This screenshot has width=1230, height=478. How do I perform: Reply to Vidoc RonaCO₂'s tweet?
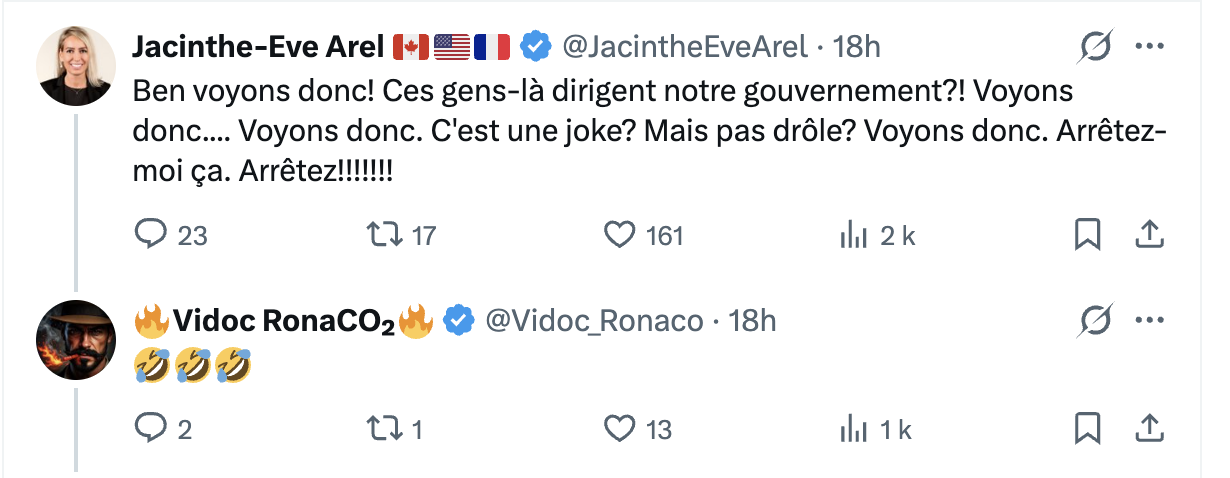(149, 429)
